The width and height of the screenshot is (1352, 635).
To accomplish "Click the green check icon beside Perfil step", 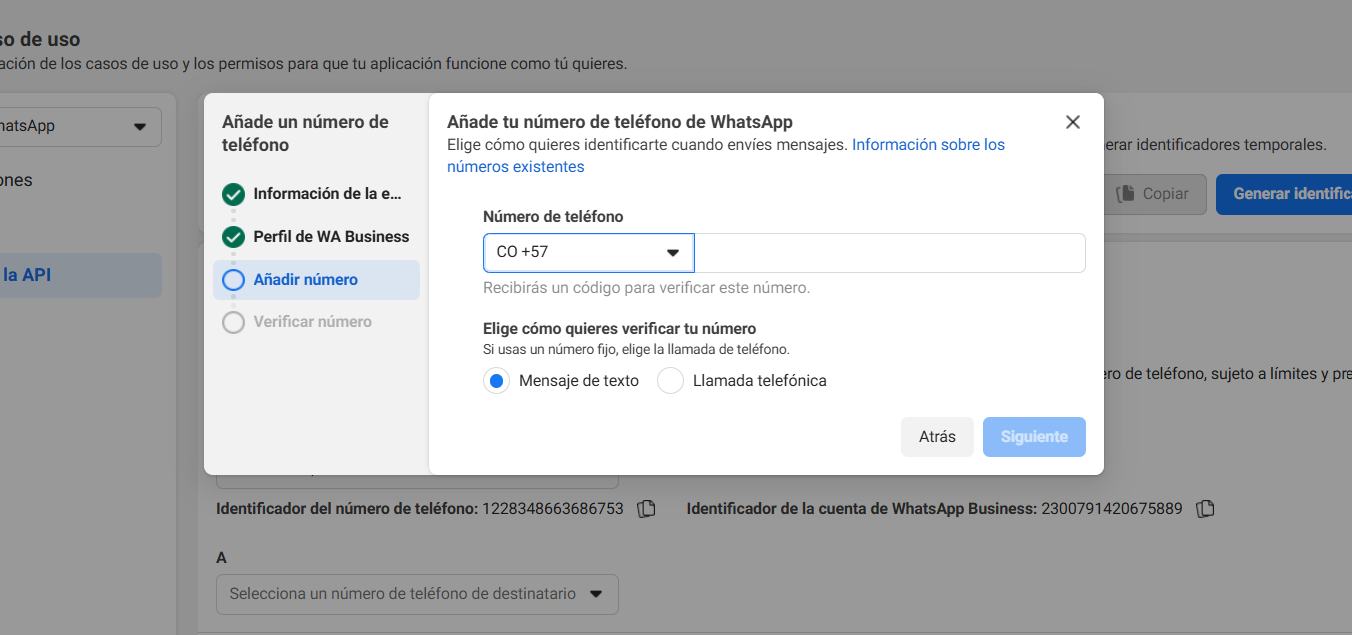I will [233, 237].
